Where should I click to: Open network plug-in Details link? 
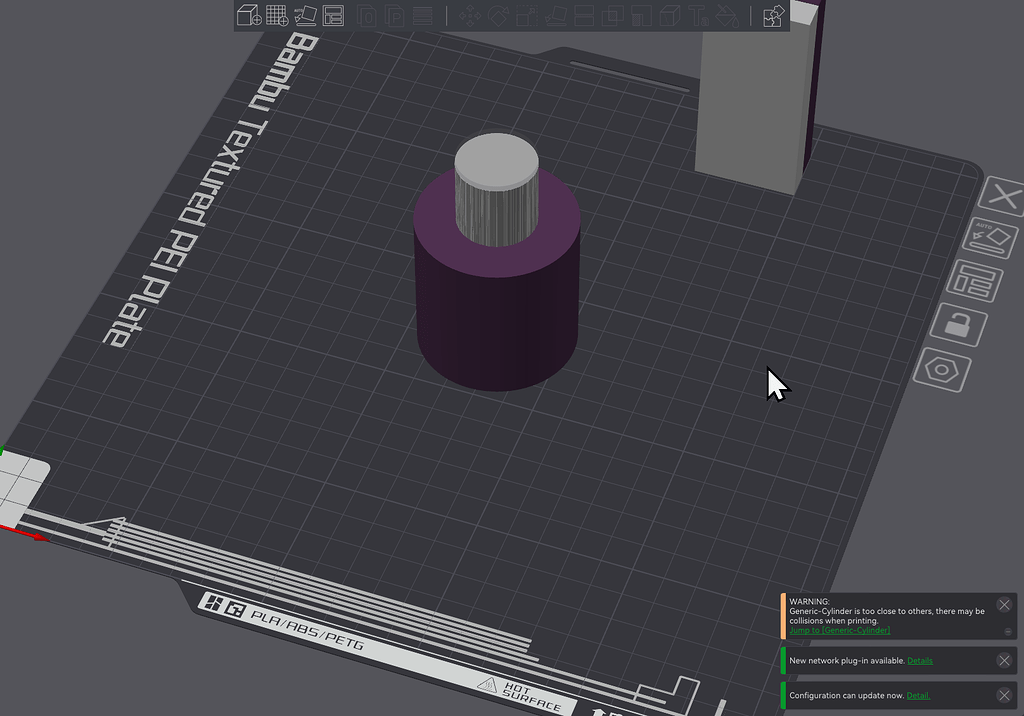click(920, 660)
